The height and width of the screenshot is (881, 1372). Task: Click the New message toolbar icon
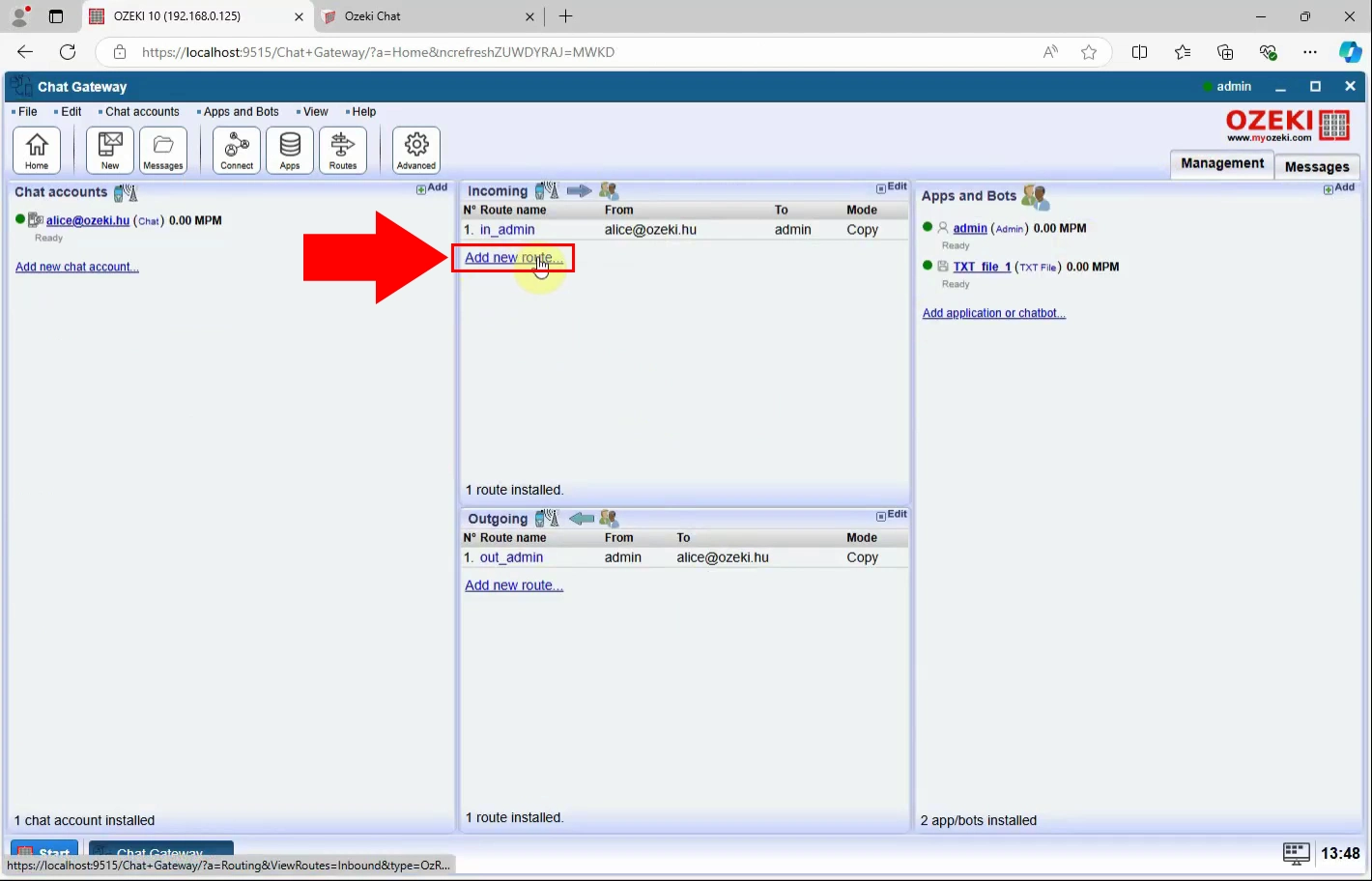click(110, 151)
